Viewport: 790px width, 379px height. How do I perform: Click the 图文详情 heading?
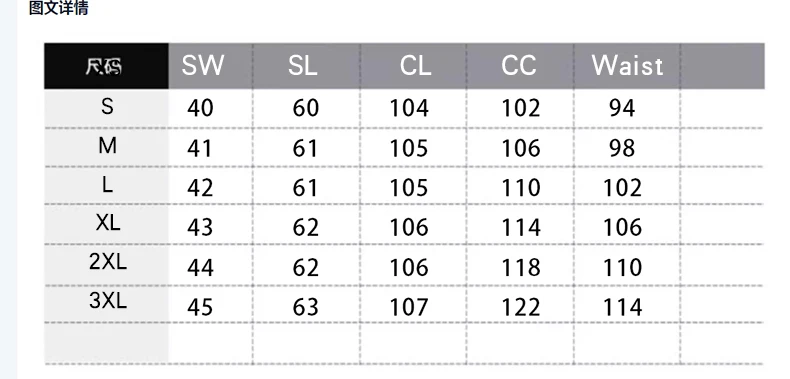pyautogui.click(x=58, y=8)
